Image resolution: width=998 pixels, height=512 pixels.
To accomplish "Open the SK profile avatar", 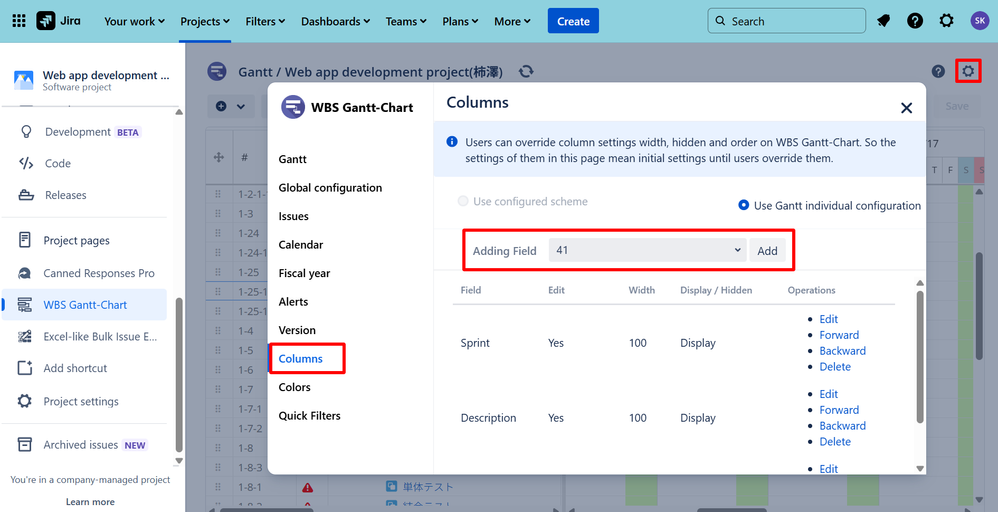I will (980, 21).
